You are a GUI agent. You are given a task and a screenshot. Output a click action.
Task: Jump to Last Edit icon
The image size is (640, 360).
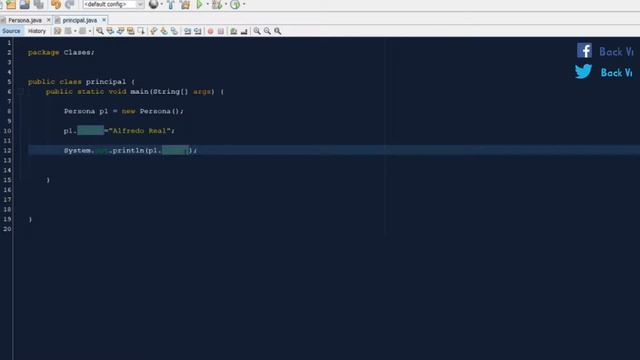pos(58,31)
